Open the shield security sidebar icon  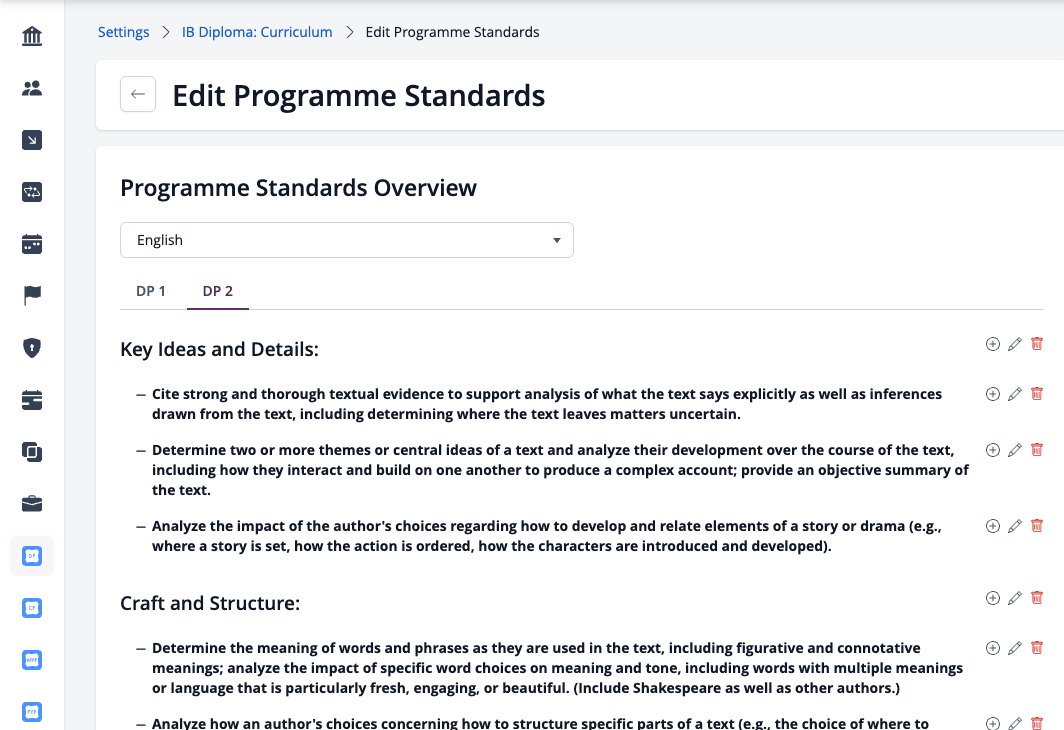pos(32,347)
